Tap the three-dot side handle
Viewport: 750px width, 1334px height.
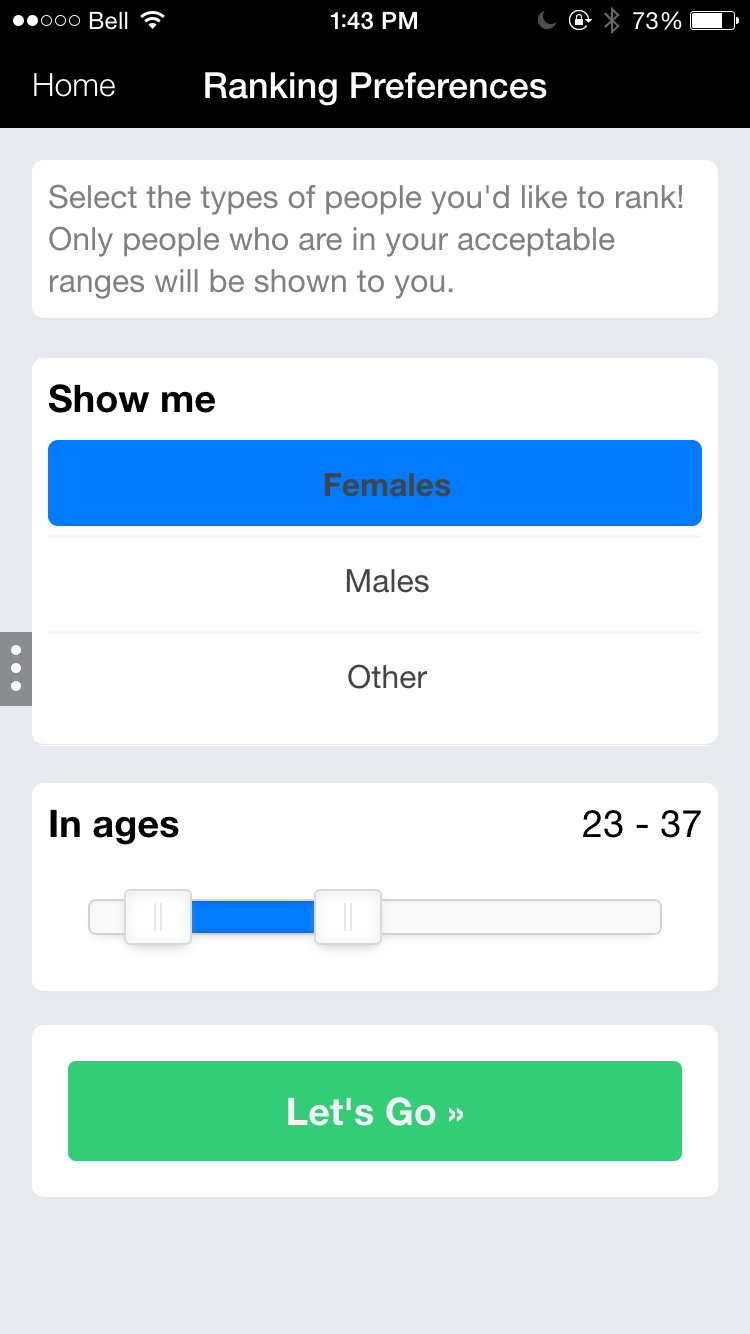(x=16, y=668)
